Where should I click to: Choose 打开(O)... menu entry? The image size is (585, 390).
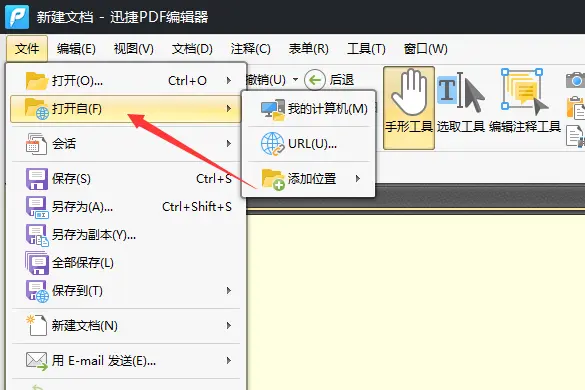point(126,81)
